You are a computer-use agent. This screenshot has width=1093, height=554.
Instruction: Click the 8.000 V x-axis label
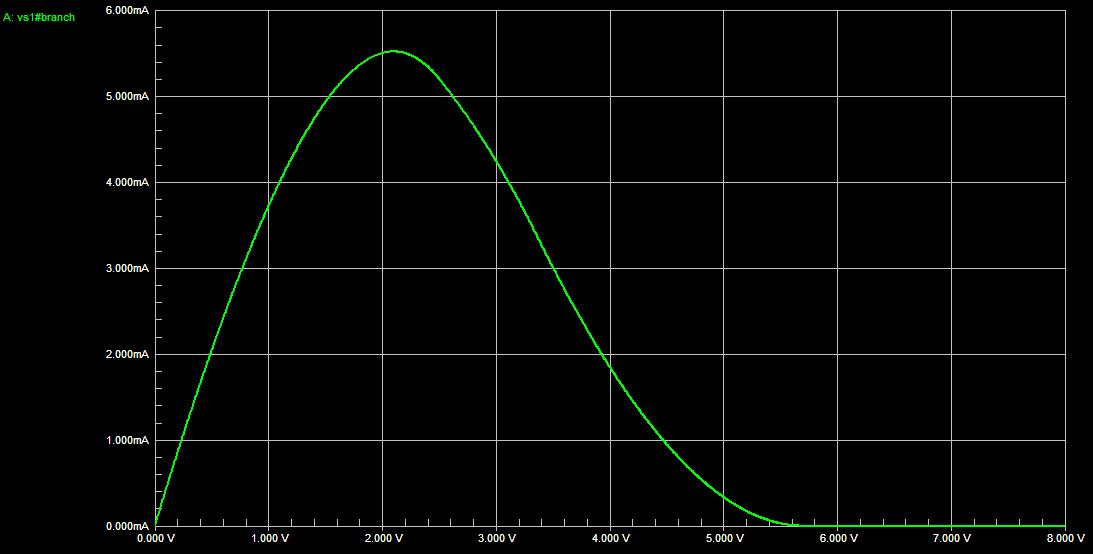pos(1066,538)
